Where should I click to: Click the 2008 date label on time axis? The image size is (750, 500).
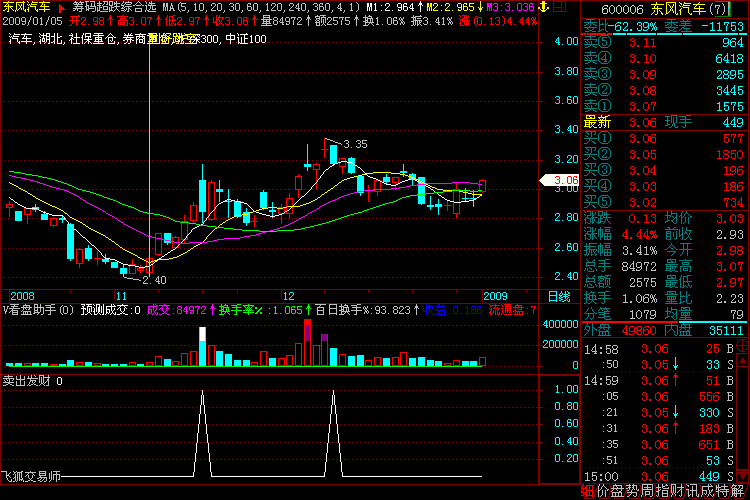click(22, 296)
